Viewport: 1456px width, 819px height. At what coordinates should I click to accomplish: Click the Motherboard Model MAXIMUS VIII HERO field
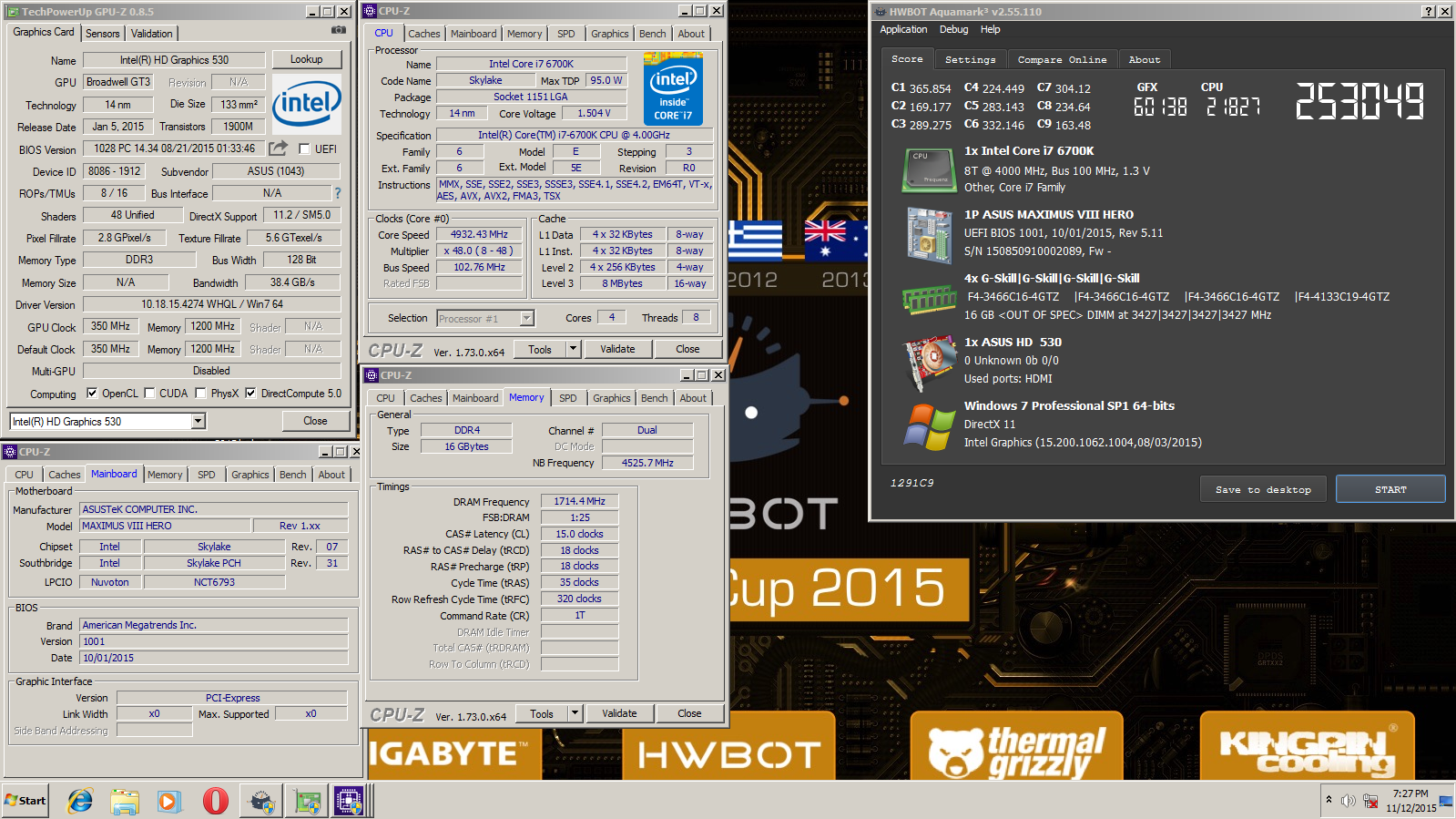[x=165, y=526]
